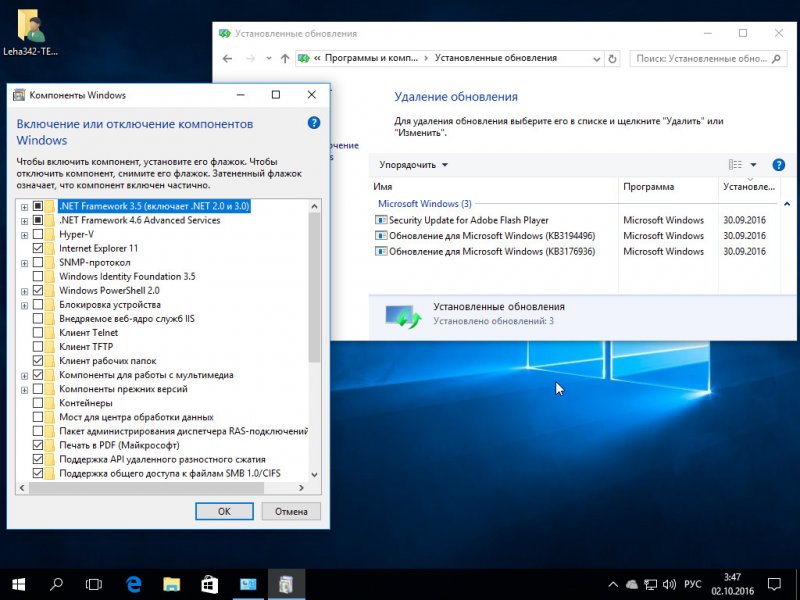Uncheck Internet Explorer 11
Image resolution: width=800 pixels, height=600 pixels.
(38, 248)
